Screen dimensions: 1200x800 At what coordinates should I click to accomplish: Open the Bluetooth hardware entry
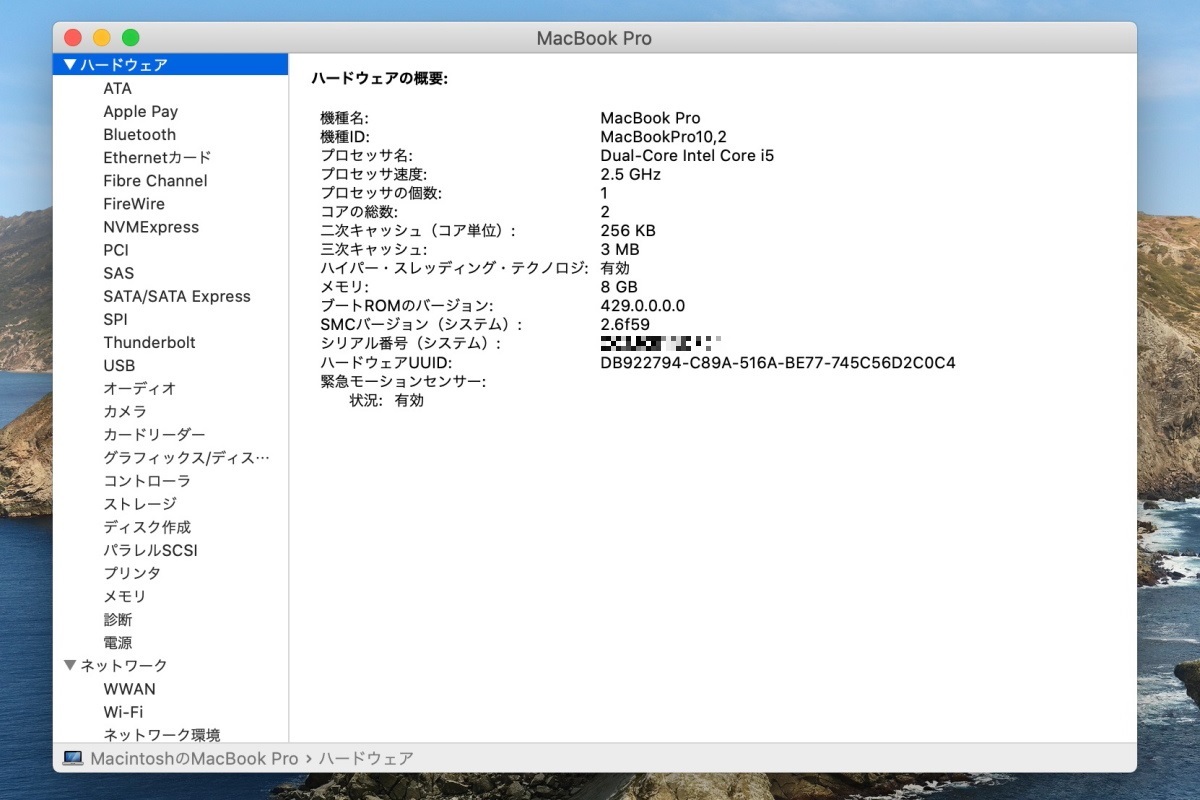coord(139,134)
